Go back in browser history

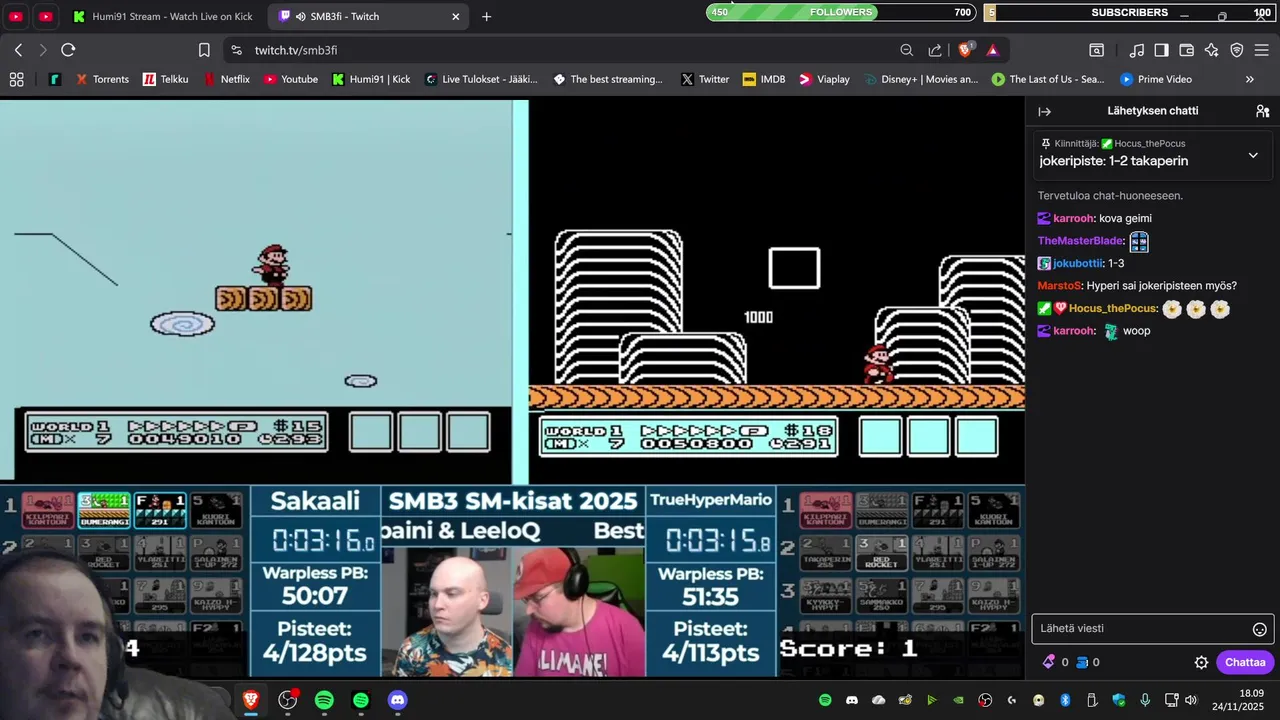(x=18, y=50)
